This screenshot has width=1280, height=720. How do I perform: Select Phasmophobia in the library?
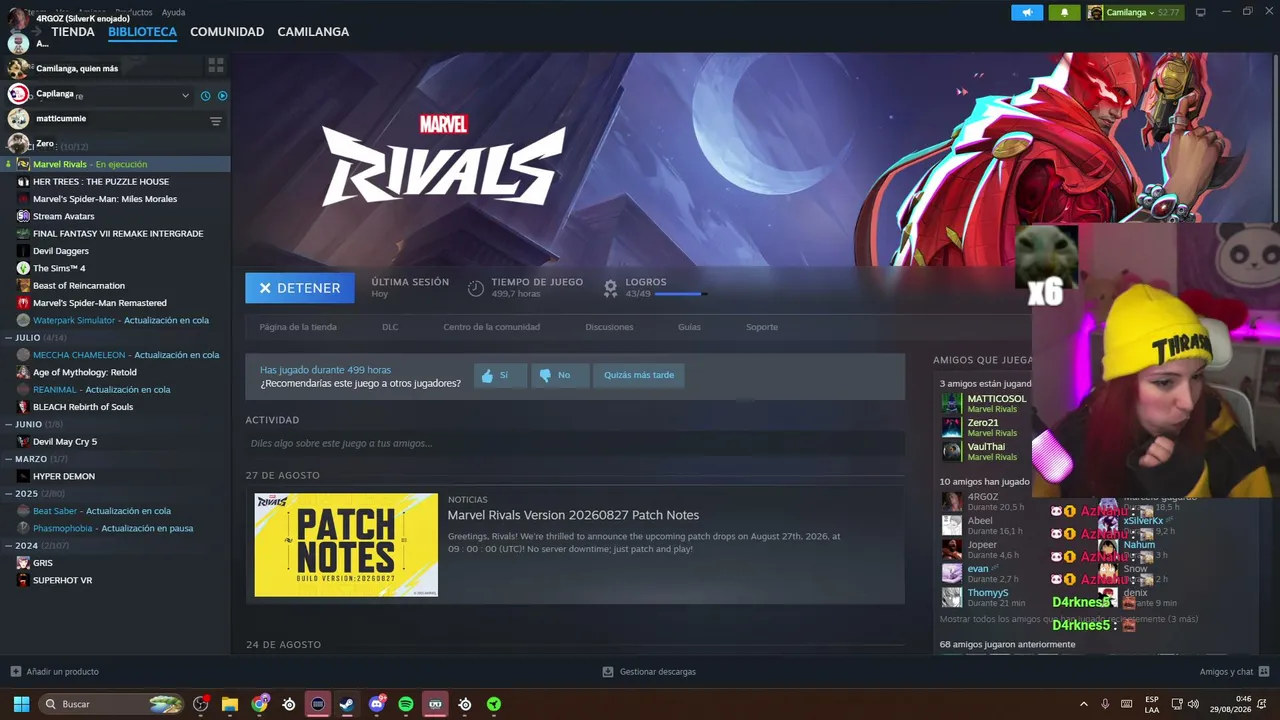115,528
